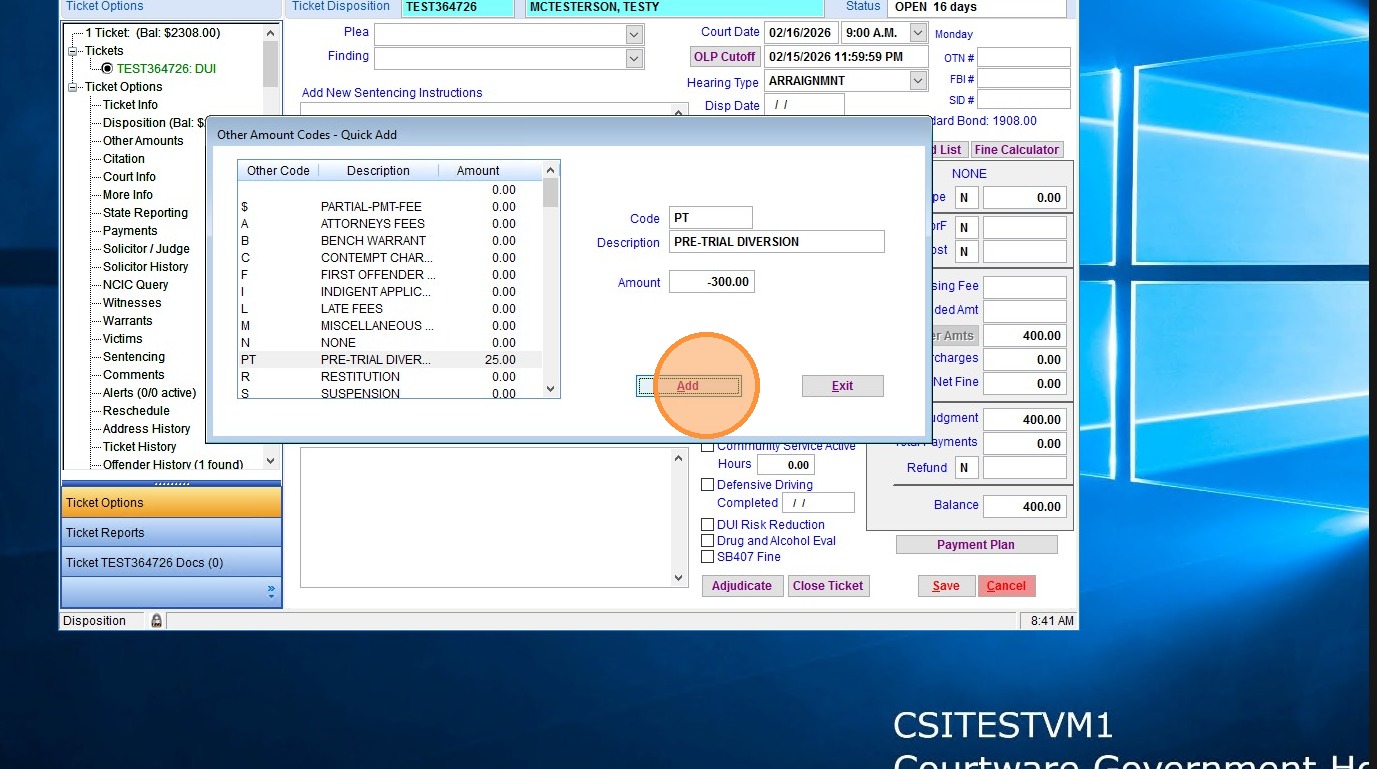Screen dimensions: 1377x769
Task: Enable the Defensive Driving checkbox
Action: (708, 485)
